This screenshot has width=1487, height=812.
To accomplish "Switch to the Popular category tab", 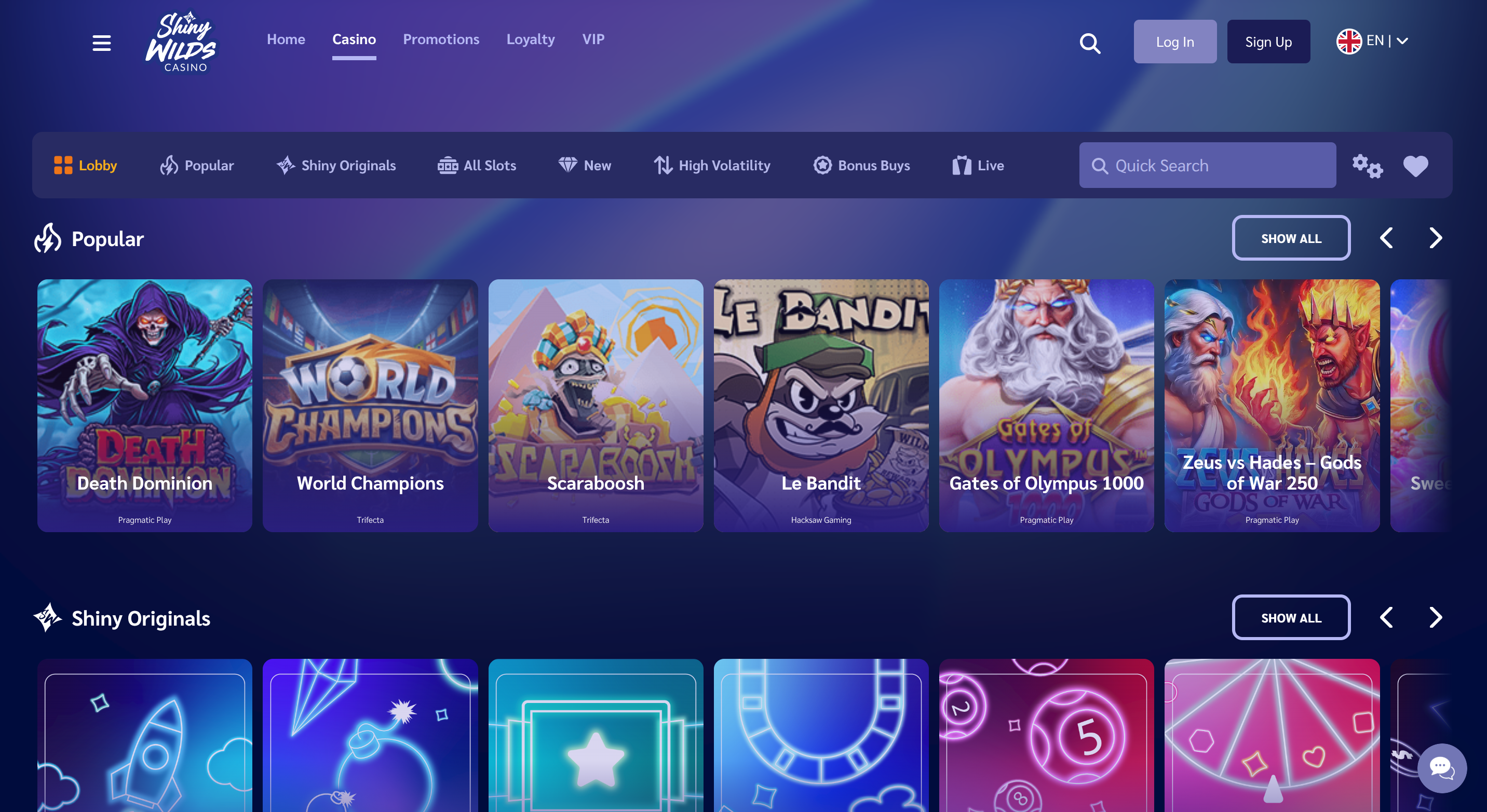I will click(x=197, y=165).
